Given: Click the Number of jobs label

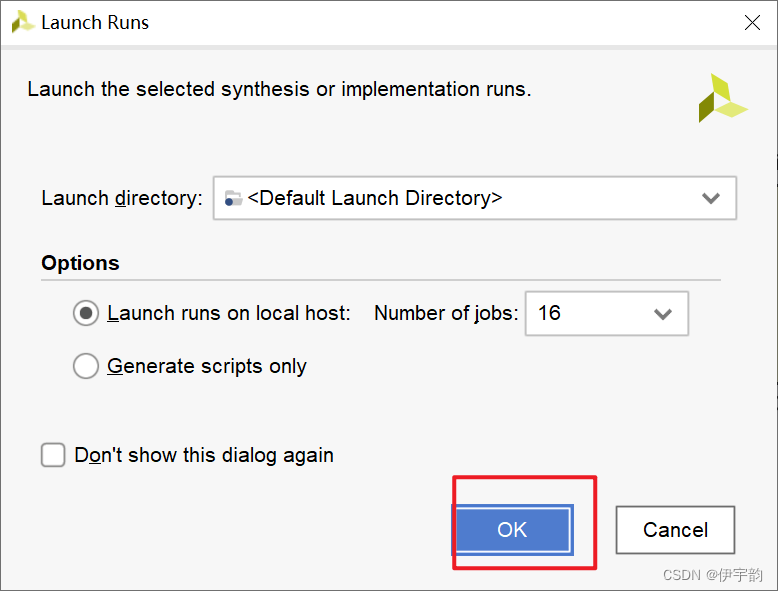Looking at the screenshot, I should click(x=446, y=314).
